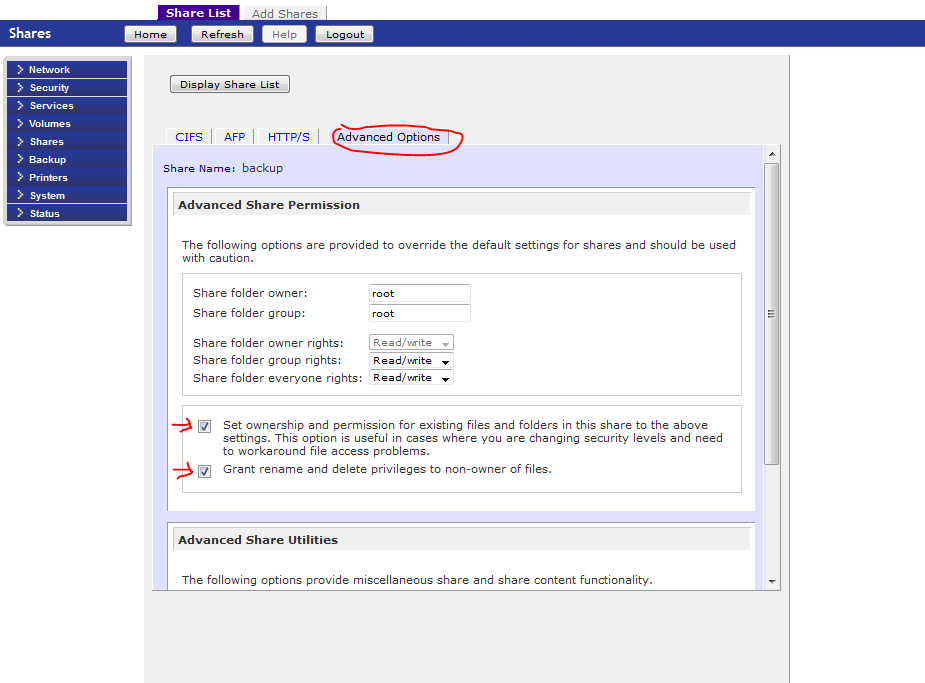Image resolution: width=925 pixels, height=683 pixels.
Task: Click the Status menu arrow icon
Action: (20, 214)
